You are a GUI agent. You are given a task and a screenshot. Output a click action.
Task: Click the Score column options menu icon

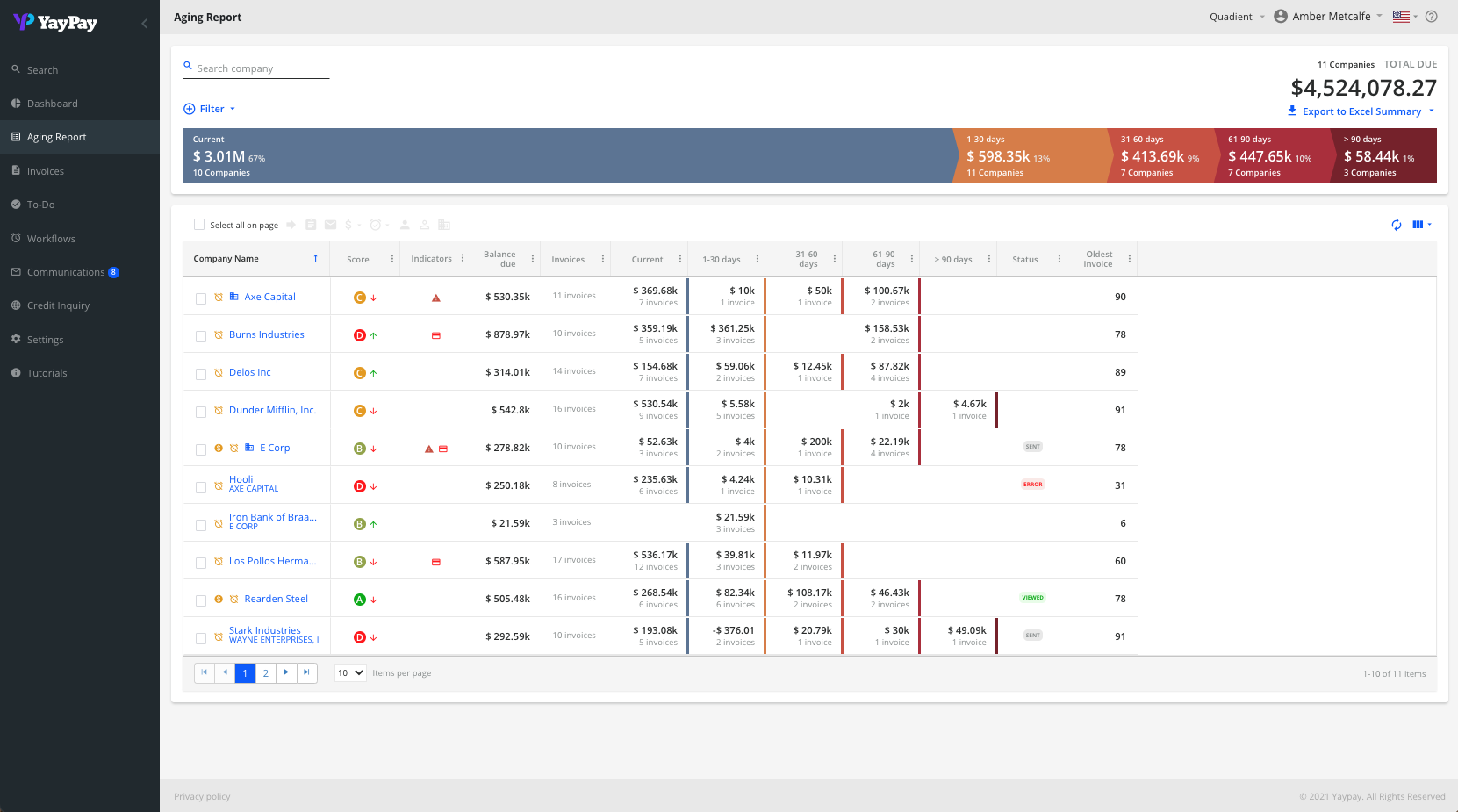392,259
